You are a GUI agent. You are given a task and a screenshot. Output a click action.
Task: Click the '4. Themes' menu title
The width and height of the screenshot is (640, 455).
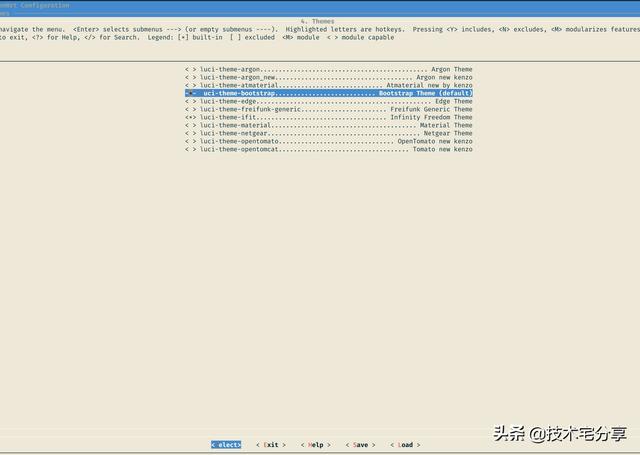coord(318,21)
